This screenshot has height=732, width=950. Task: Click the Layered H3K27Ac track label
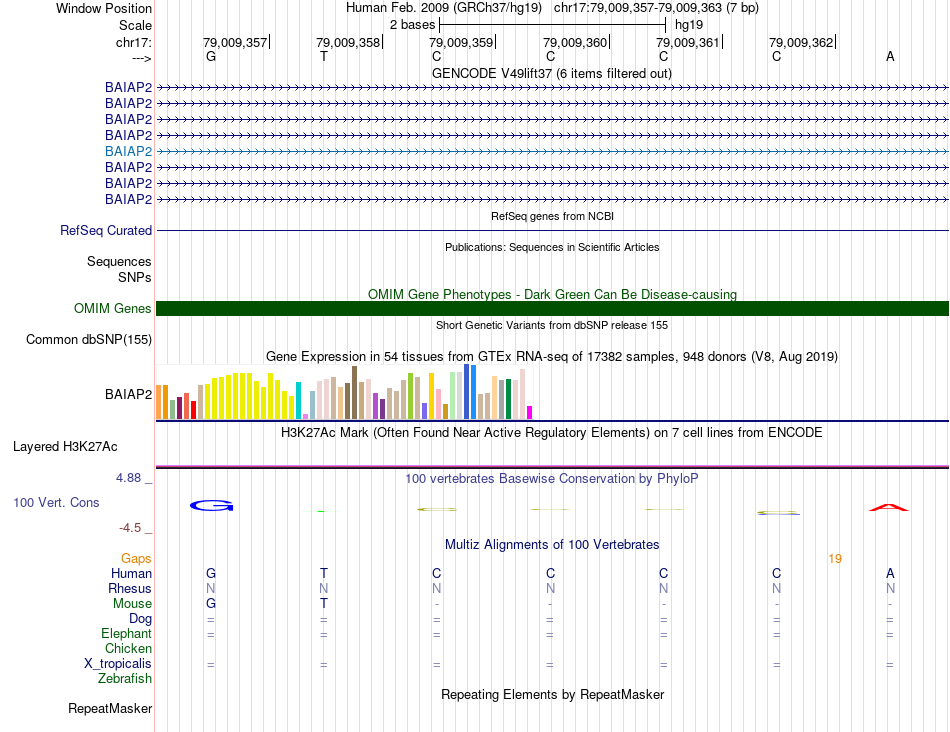tap(65, 447)
